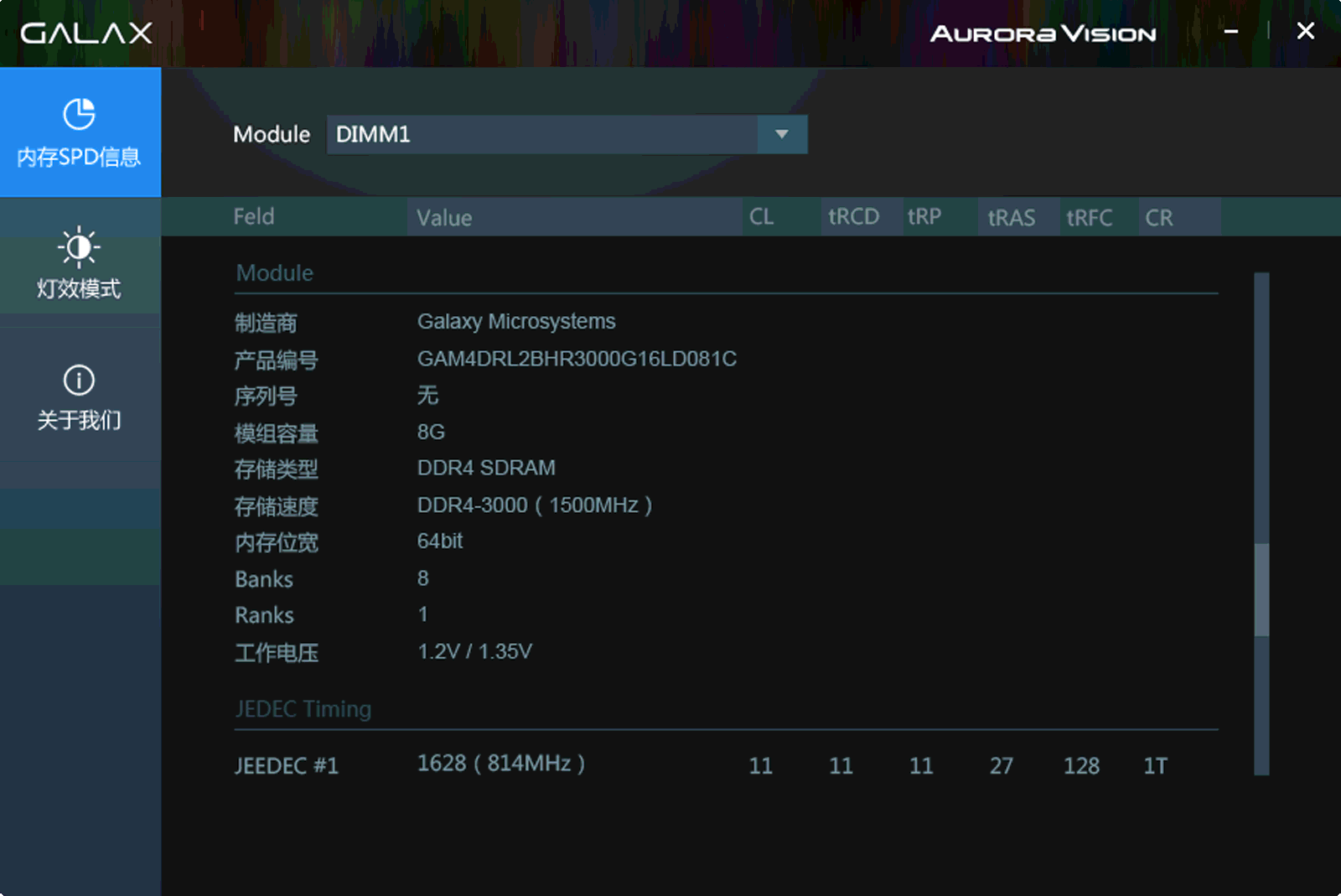Select the DDR4-3000 ( 1500MHz ) speed value
The width and height of the screenshot is (1341, 896).
[x=535, y=505]
